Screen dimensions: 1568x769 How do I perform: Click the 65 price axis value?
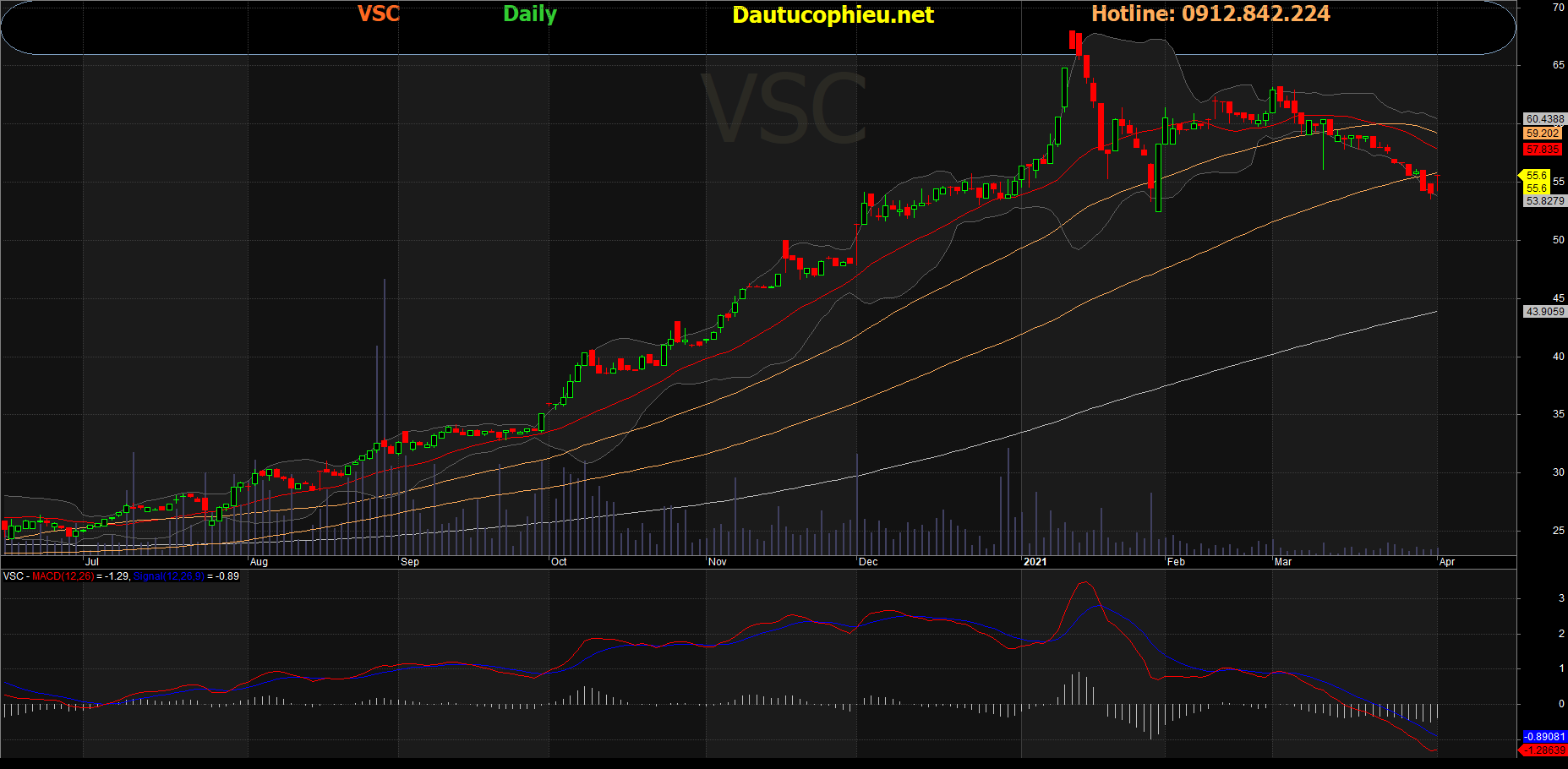pos(1558,65)
